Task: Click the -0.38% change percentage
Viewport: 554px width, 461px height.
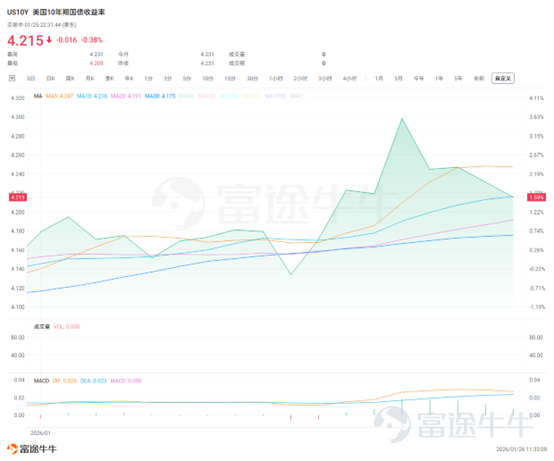Action: point(92,40)
